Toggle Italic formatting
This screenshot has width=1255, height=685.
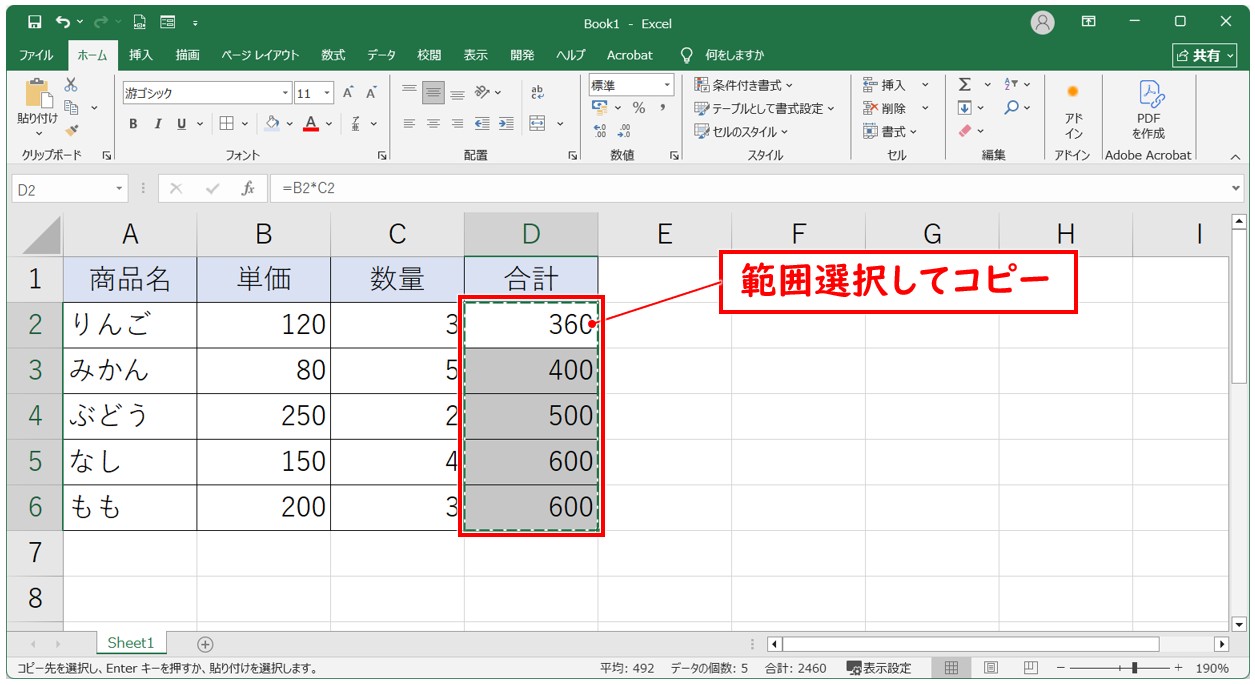pyautogui.click(x=157, y=124)
